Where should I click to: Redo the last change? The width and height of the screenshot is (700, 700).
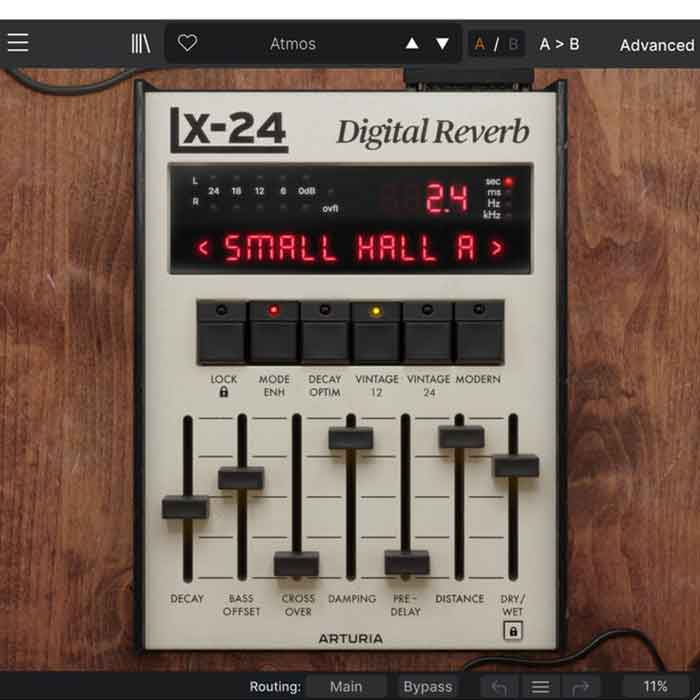pos(581,688)
